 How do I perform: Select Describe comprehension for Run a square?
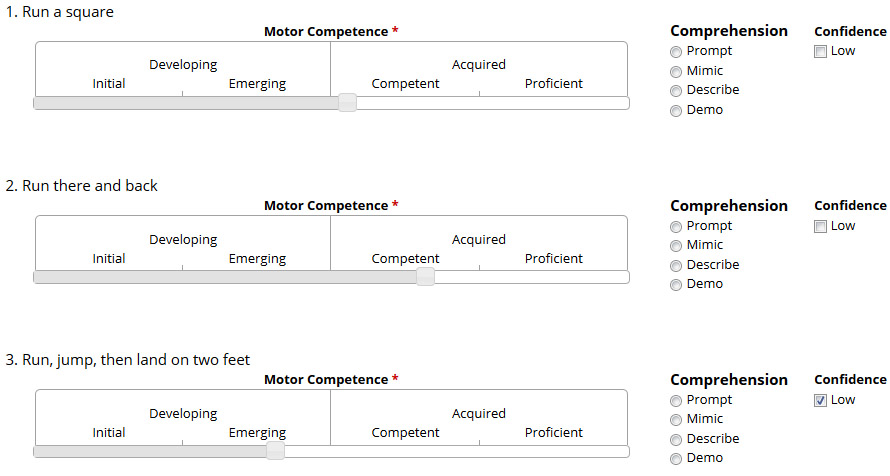(x=675, y=91)
